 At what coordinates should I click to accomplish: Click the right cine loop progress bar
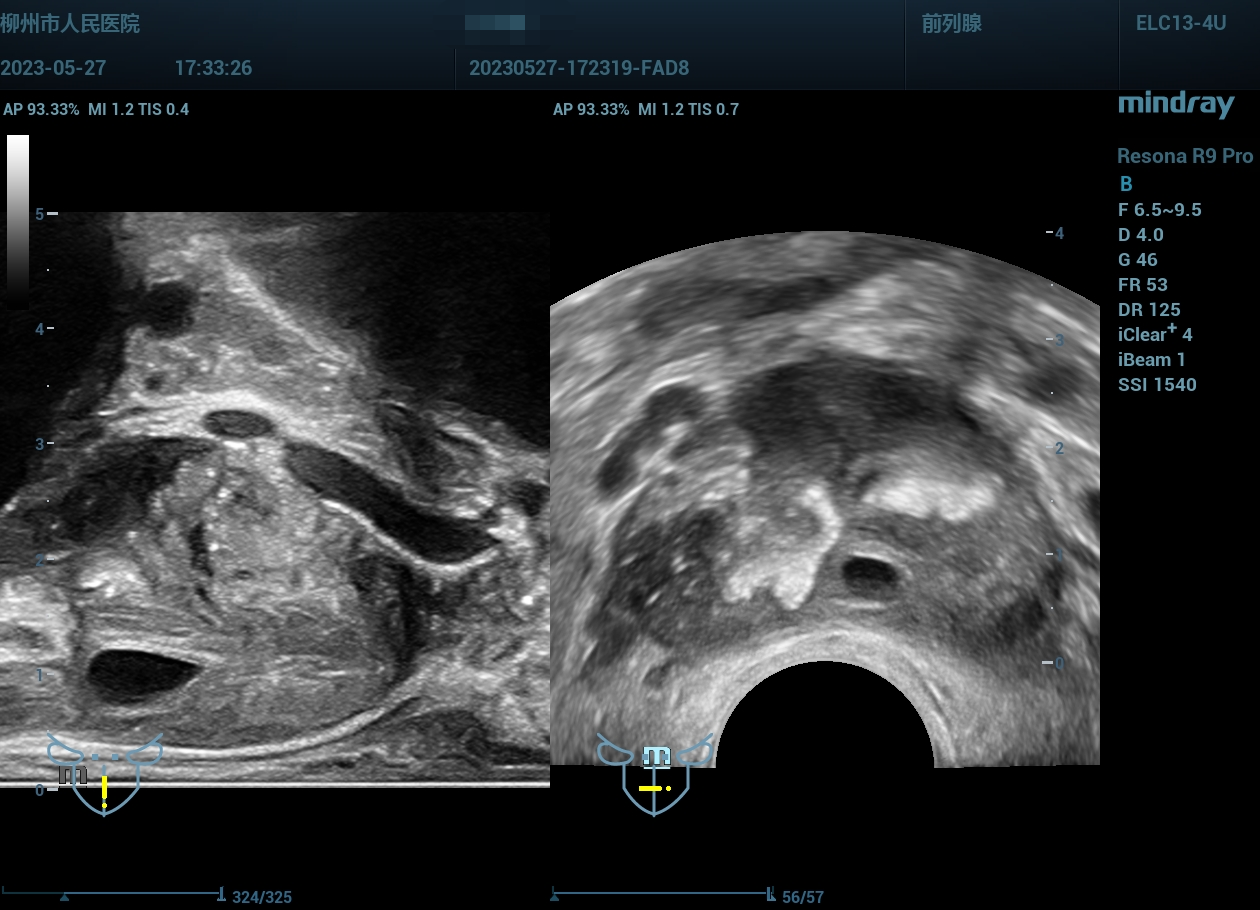coord(661,891)
